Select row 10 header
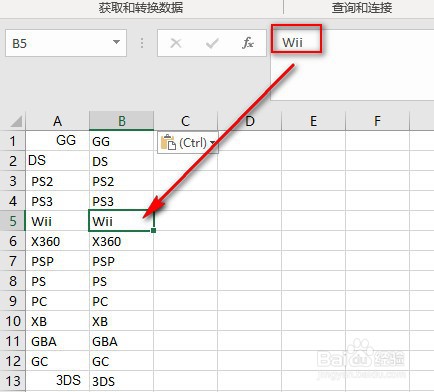434x392 pixels. (x=13, y=321)
